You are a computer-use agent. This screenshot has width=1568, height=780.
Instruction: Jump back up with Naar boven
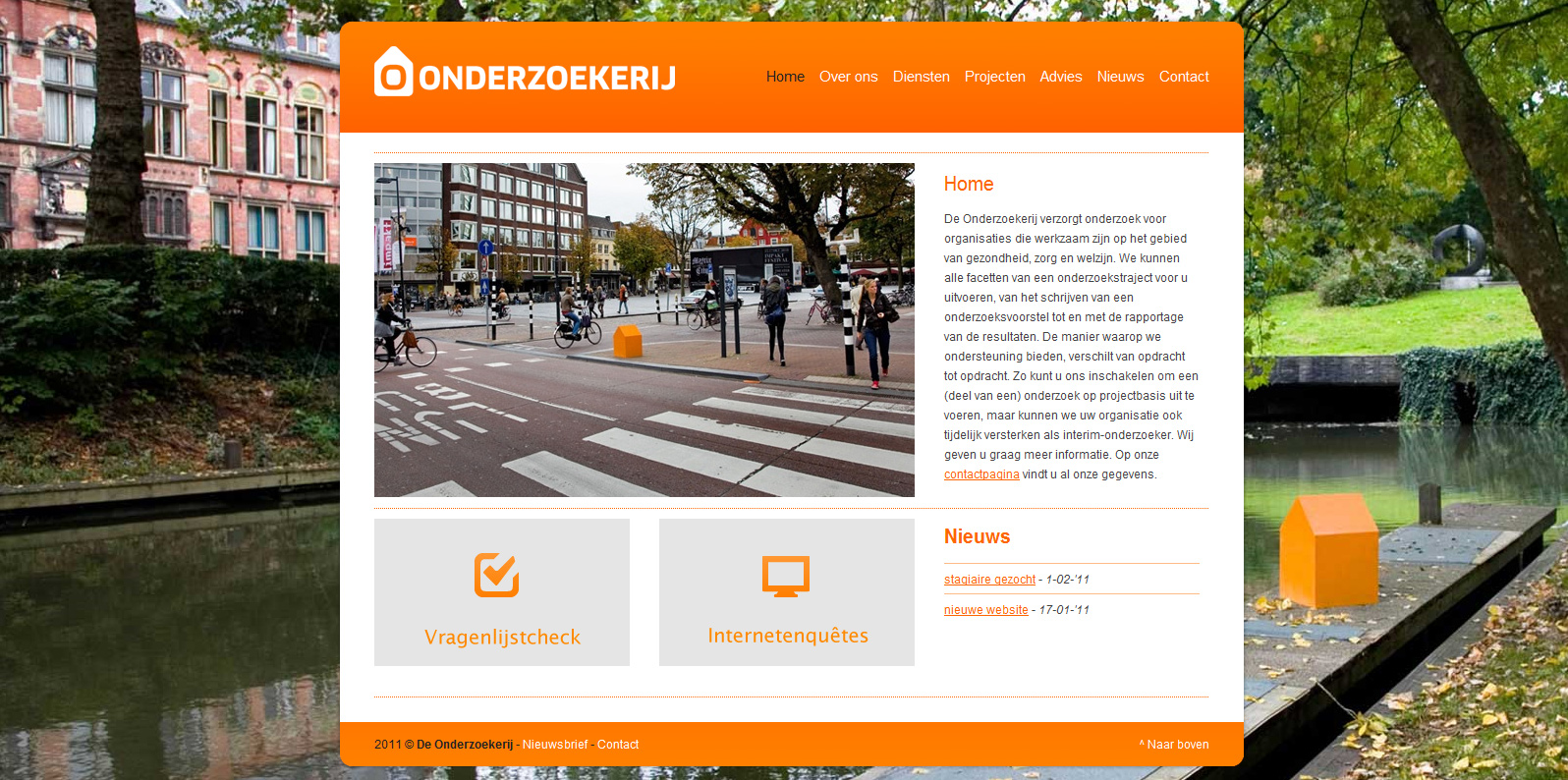(1174, 745)
